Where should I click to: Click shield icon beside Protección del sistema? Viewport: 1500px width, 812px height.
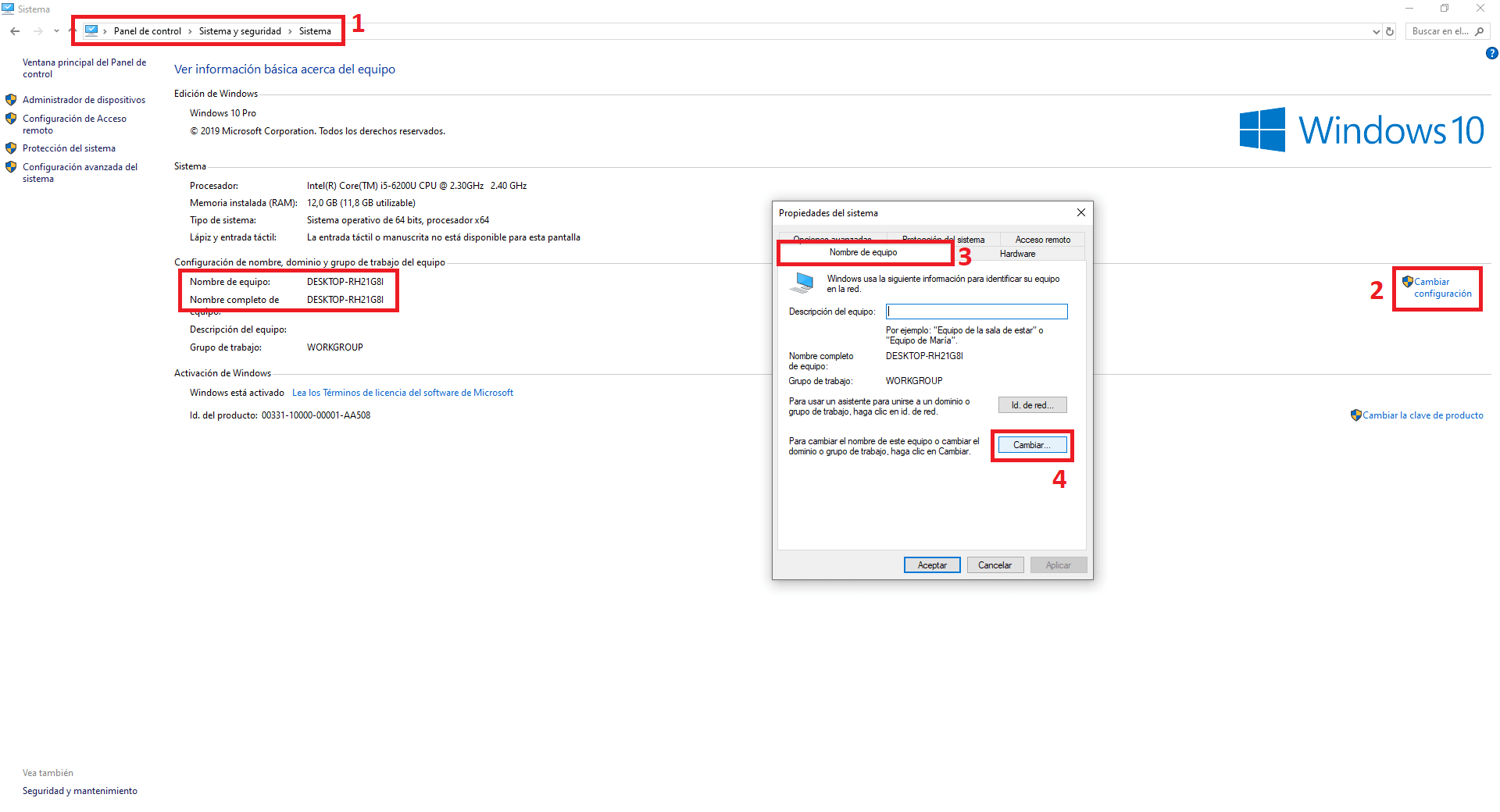tap(11, 148)
